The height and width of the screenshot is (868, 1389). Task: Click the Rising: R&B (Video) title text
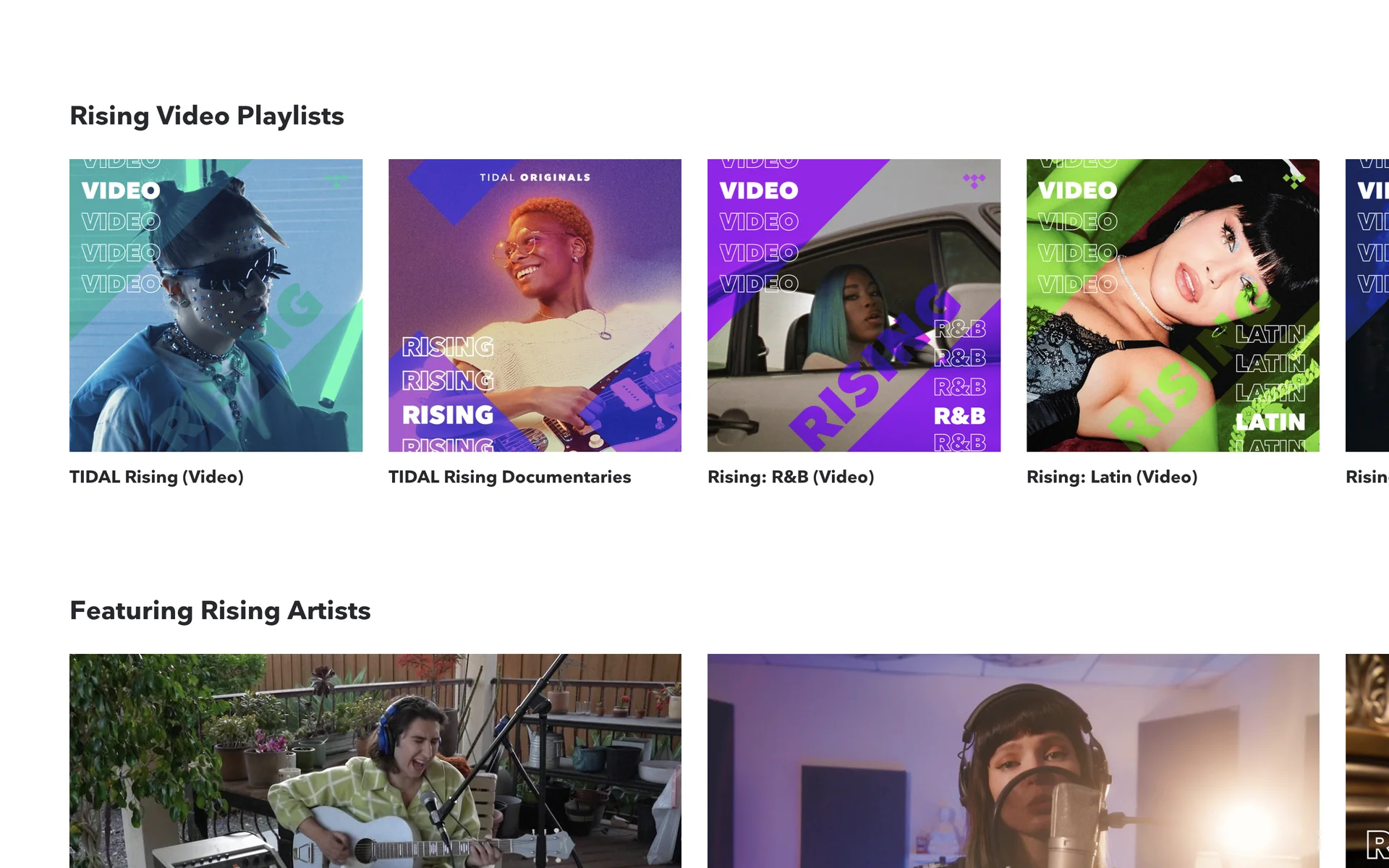pyautogui.click(x=791, y=477)
